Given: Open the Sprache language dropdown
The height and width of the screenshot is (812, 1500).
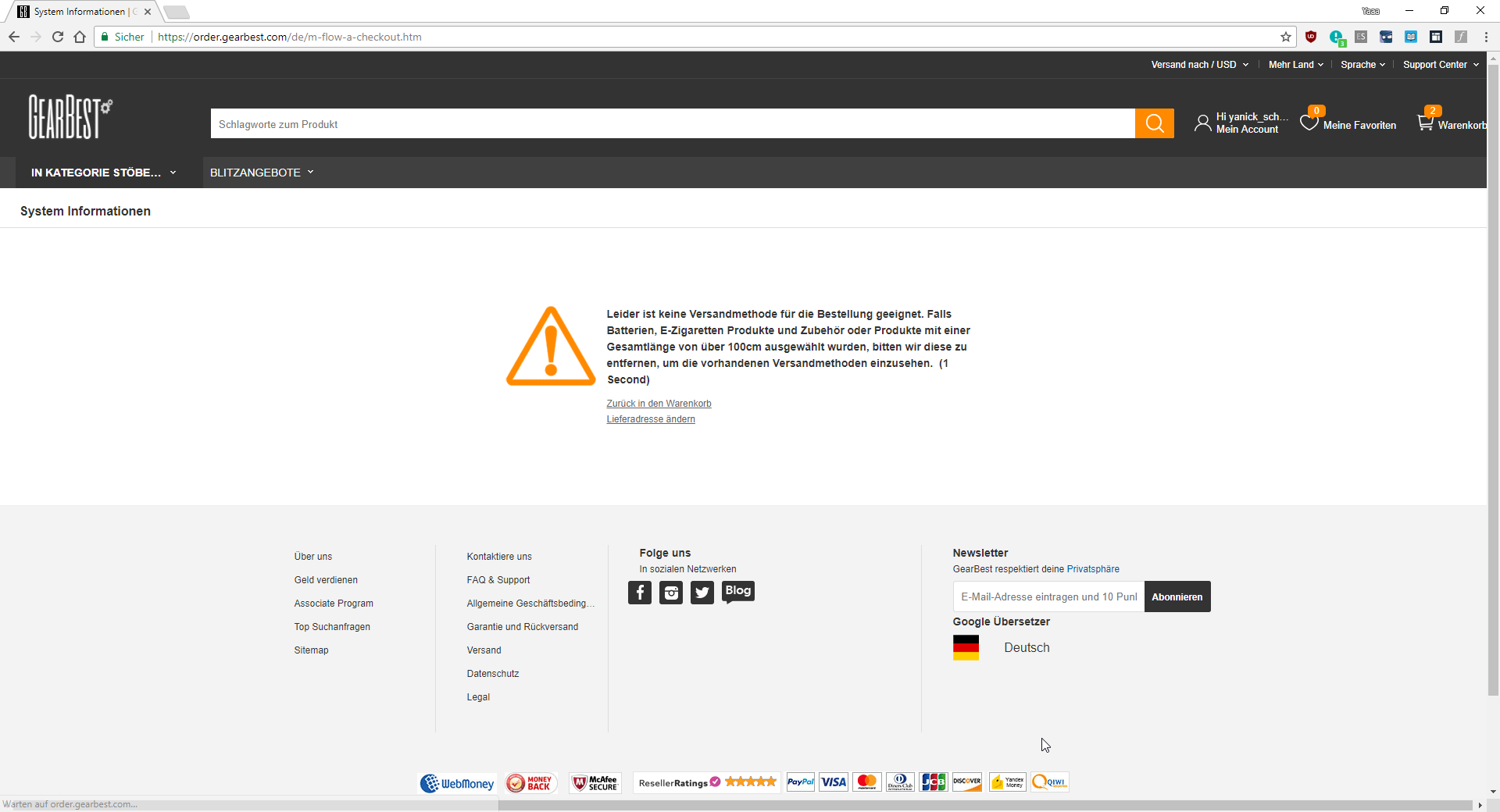Looking at the screenshot, I should coord(1362,64).
